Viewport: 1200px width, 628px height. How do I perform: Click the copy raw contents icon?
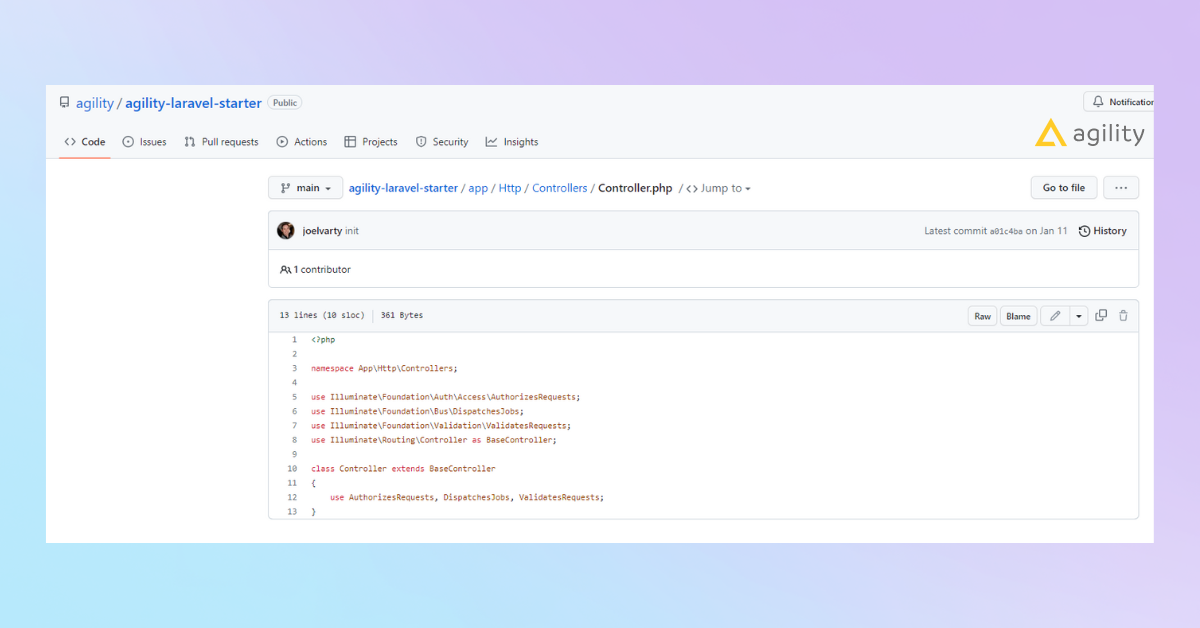click(1101, 316)
